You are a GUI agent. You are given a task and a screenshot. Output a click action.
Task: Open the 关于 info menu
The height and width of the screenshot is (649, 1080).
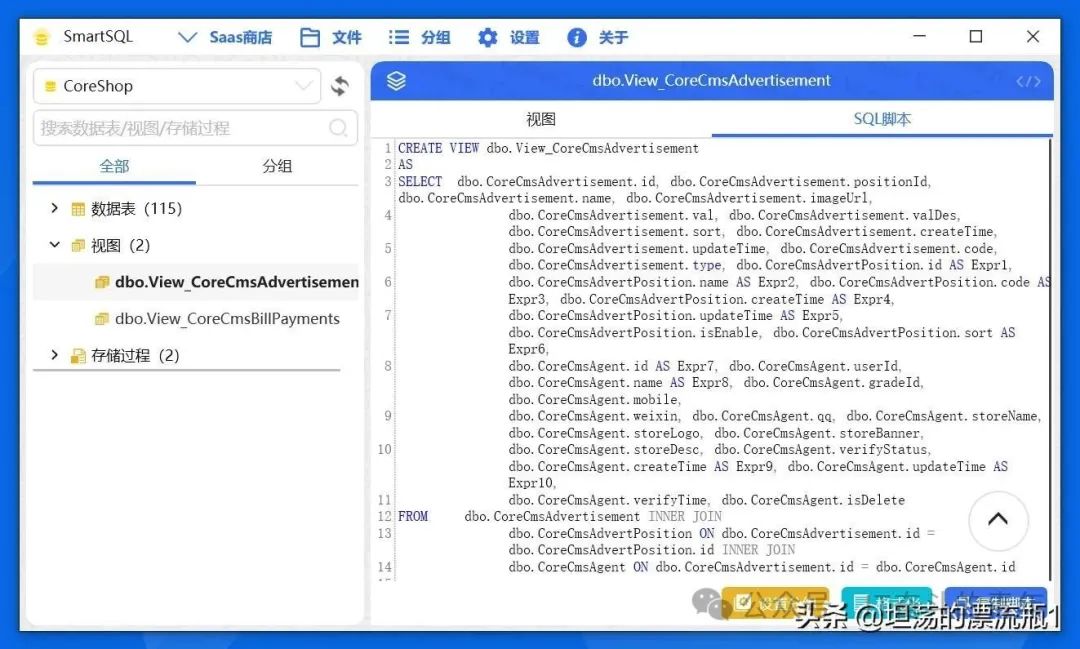click(x=597, y=37)
